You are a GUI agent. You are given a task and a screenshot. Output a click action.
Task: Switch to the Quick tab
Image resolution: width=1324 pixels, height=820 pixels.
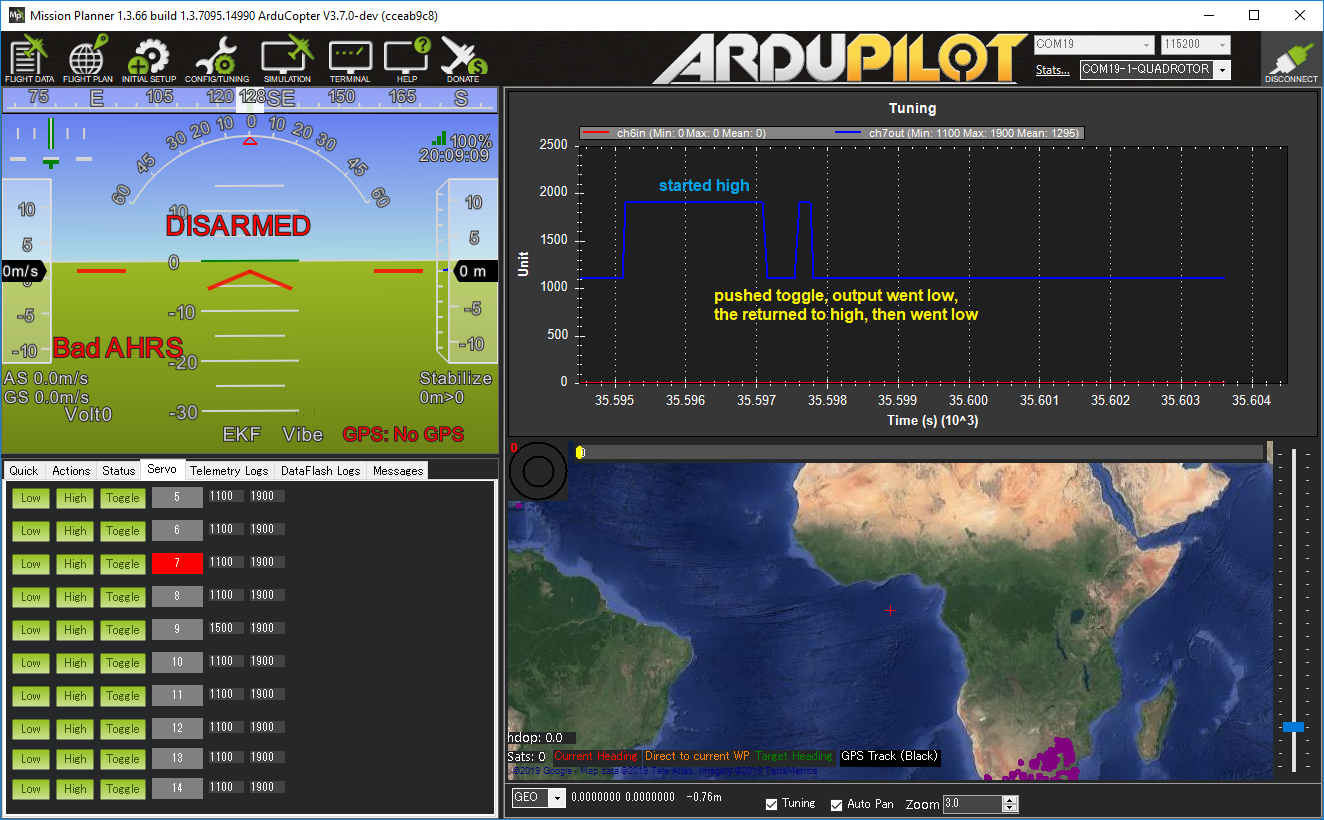(24, 470)
